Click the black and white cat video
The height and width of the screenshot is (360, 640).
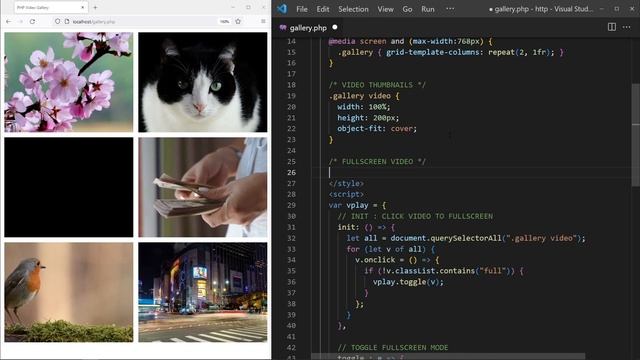click(203, 82)
